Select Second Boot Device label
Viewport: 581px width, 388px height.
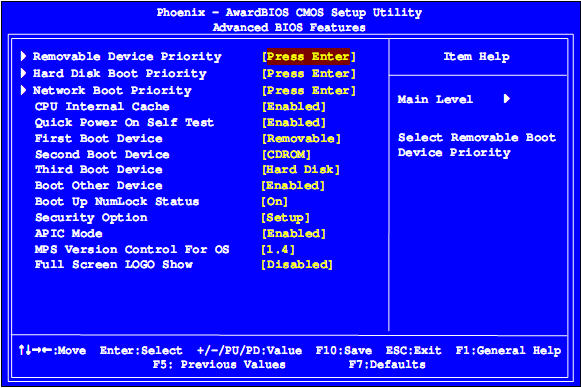click(x=102, y=154)
